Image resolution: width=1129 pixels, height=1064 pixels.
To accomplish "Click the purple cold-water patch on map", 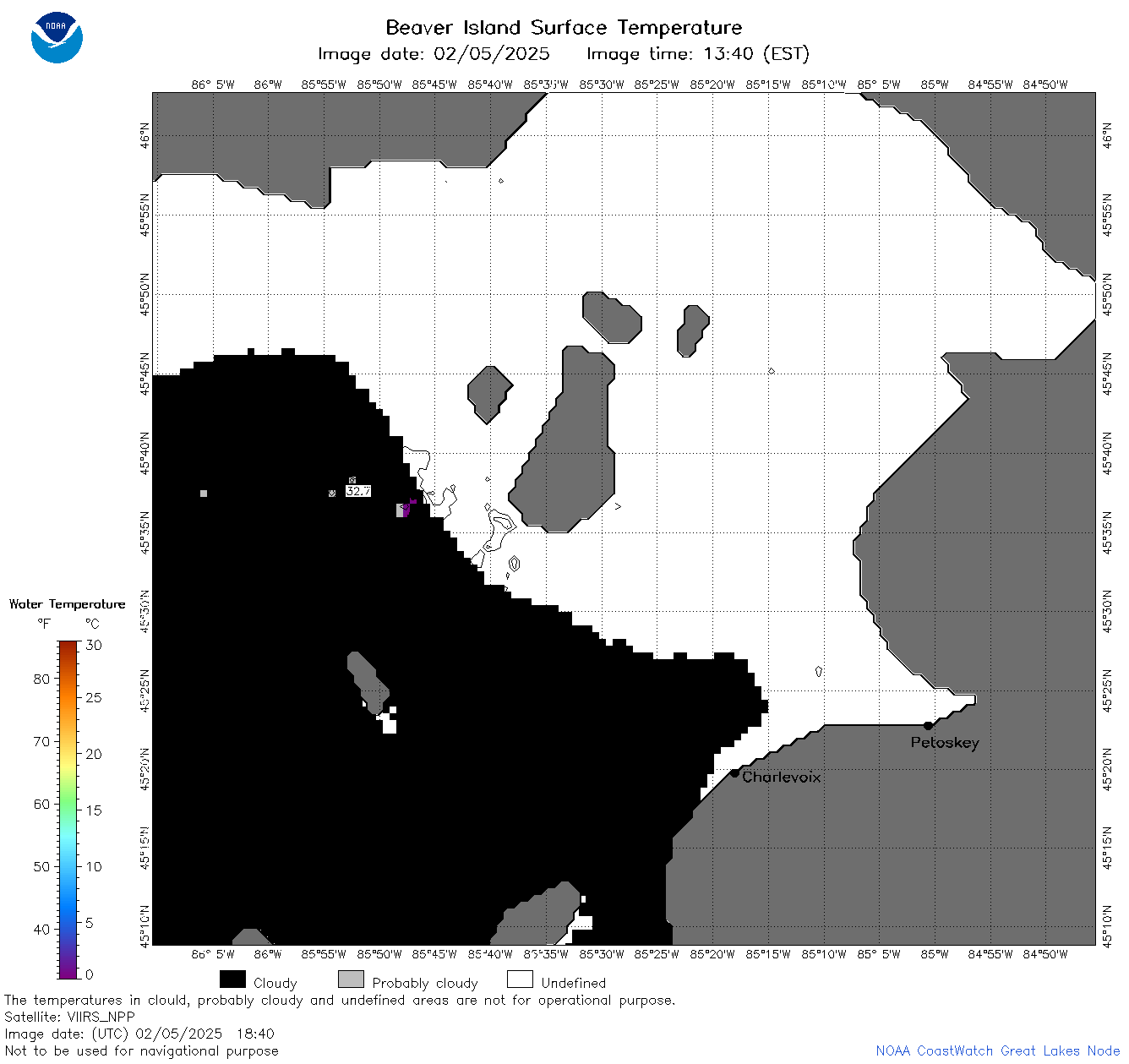I will (x=409, y=506).
